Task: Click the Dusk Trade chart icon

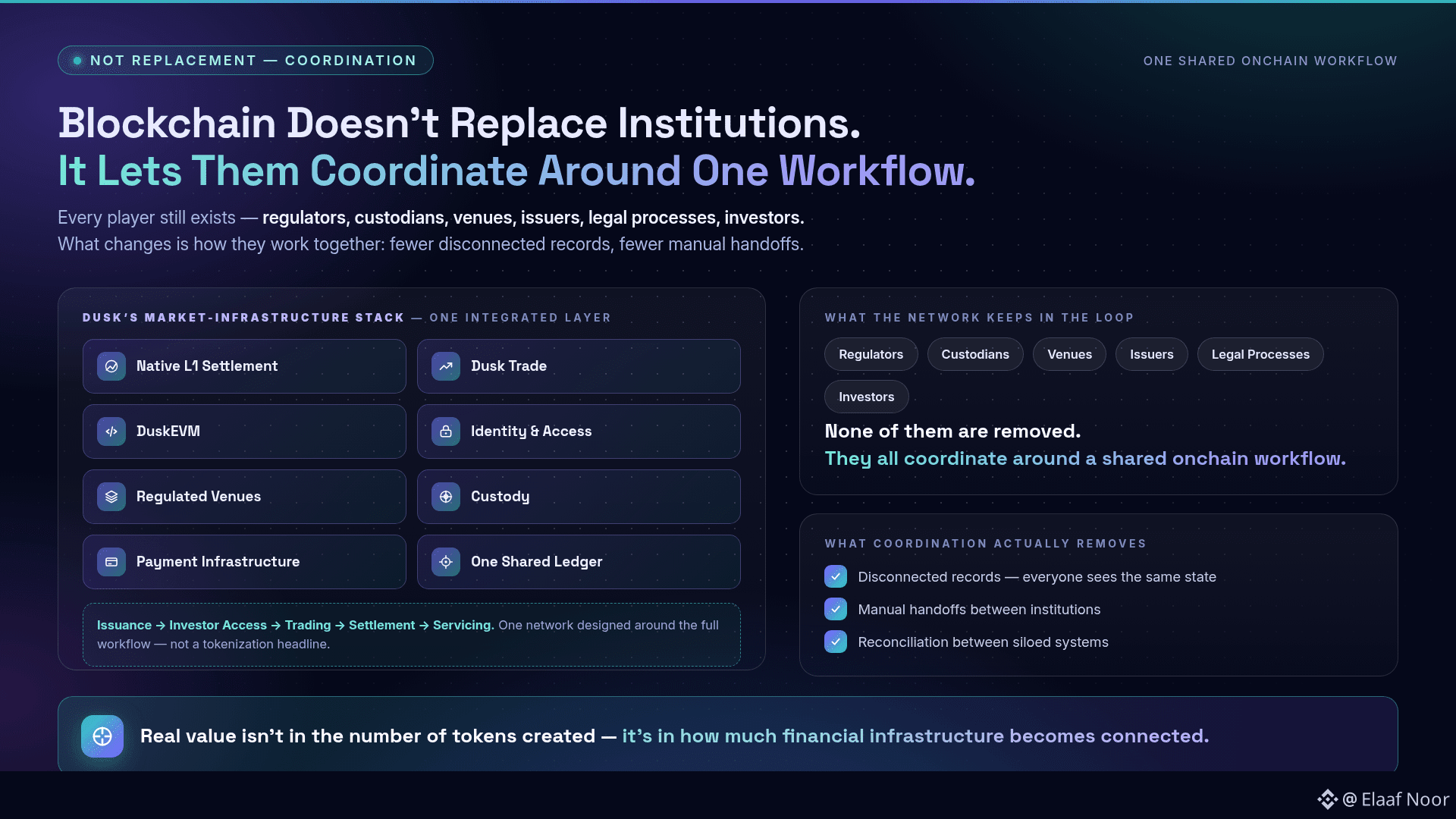Action: pos(446,366)
